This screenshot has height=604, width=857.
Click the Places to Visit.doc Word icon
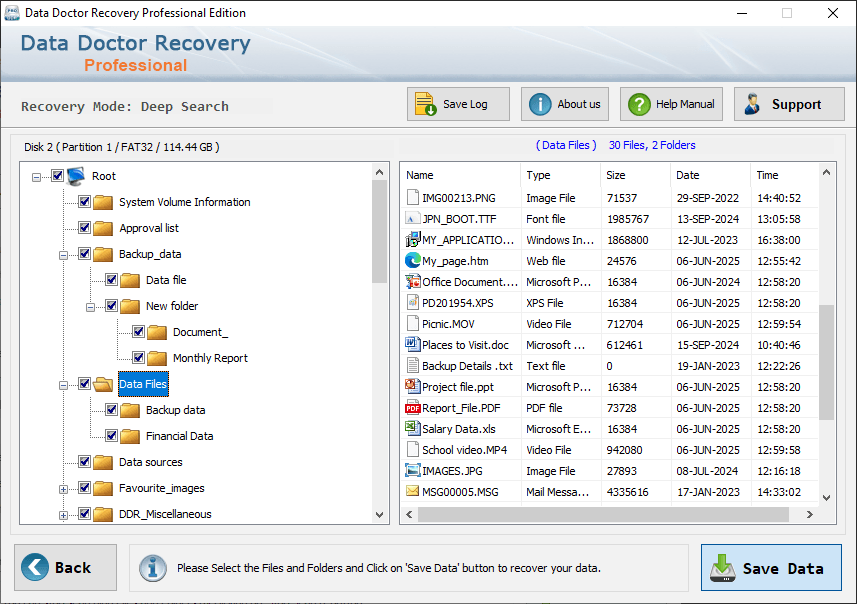(413, 344)
